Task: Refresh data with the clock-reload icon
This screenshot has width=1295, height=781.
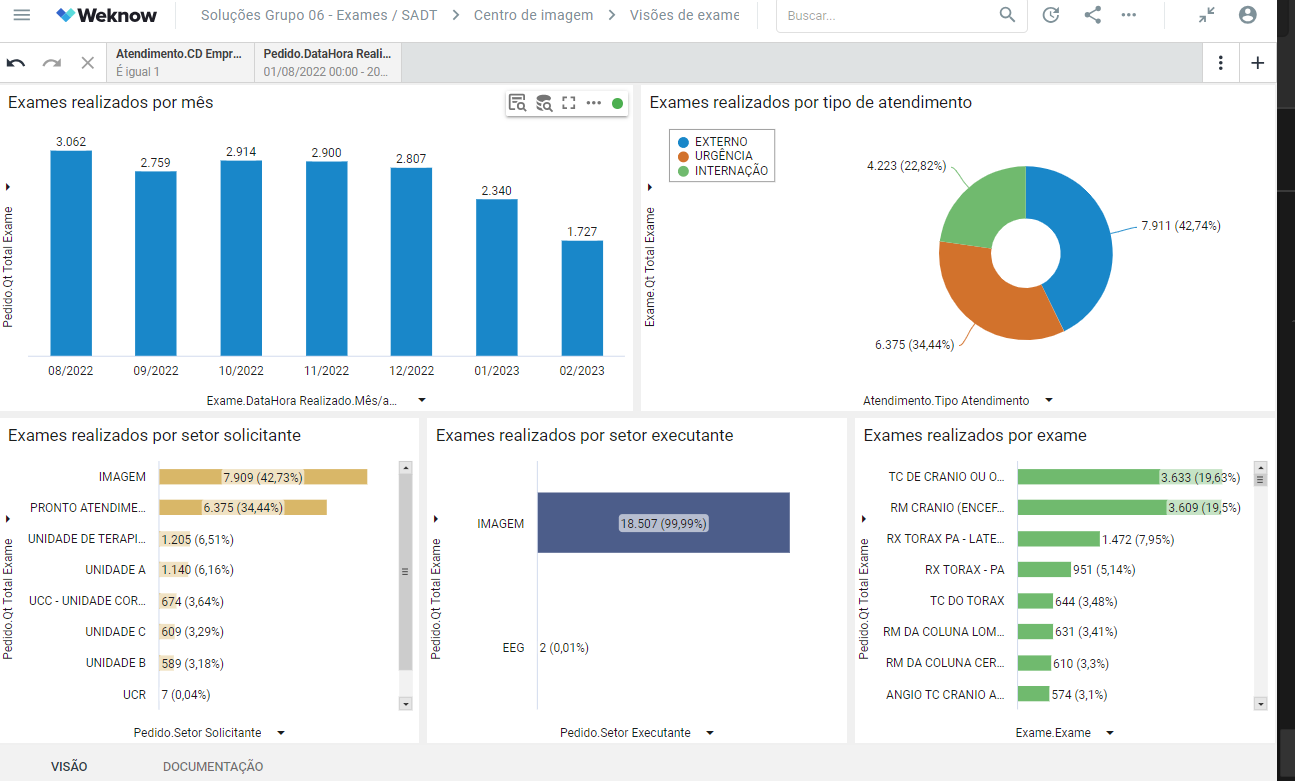Action: pyautogui.click(x=1051, y=15)
